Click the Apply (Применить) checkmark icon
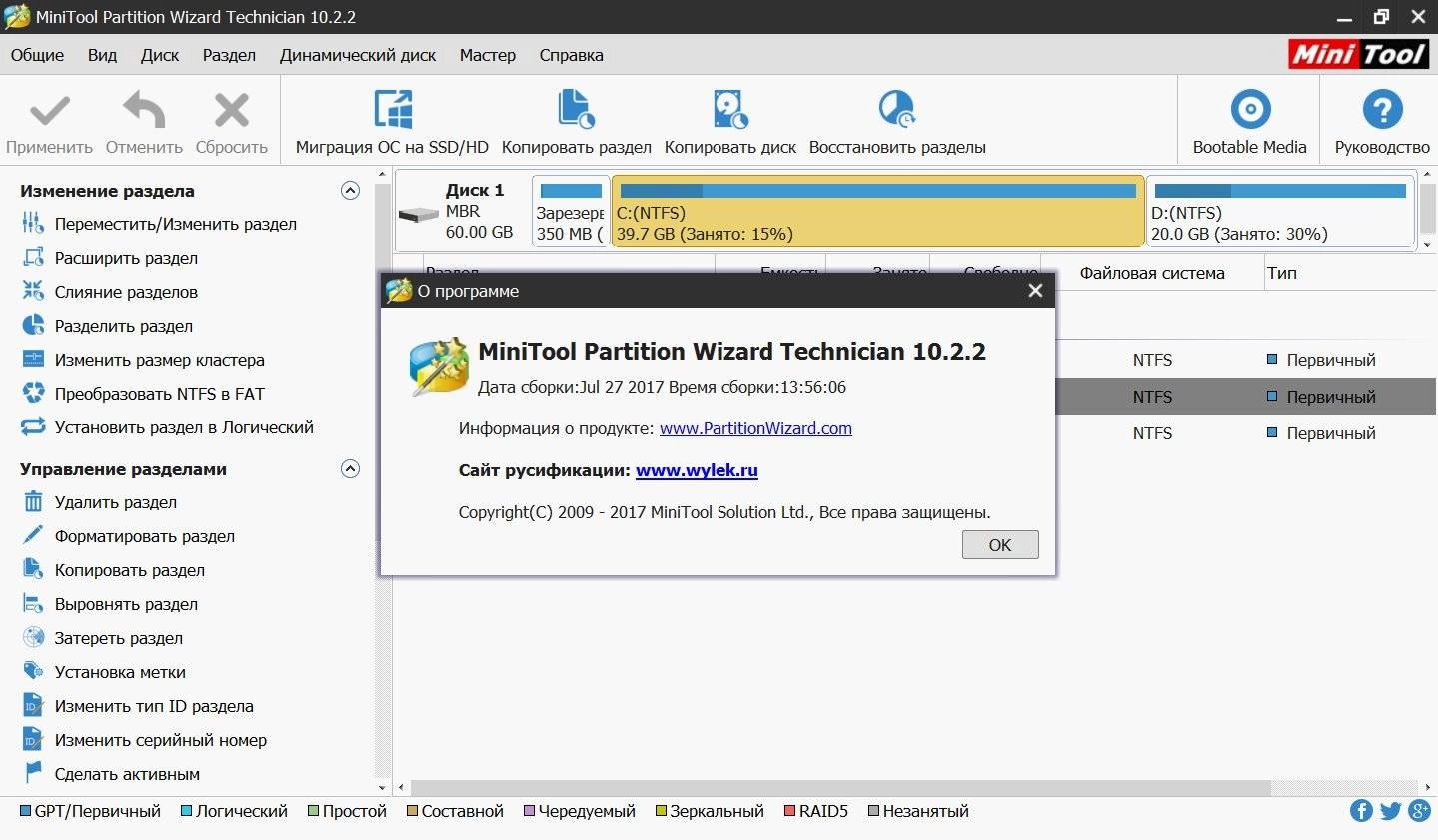The width and height of the screenshot is (1438, 840). [x=50, y=110]
